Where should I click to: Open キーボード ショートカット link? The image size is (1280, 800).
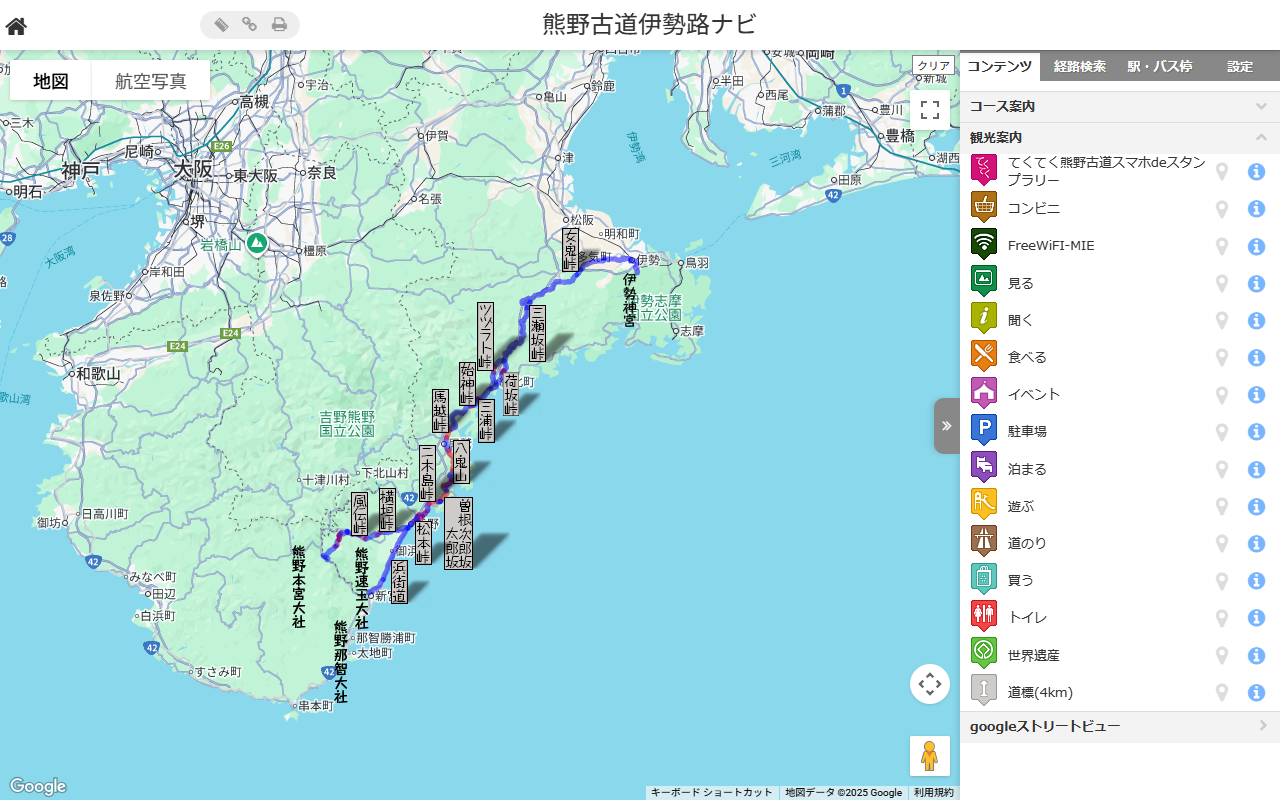[711, 792]
